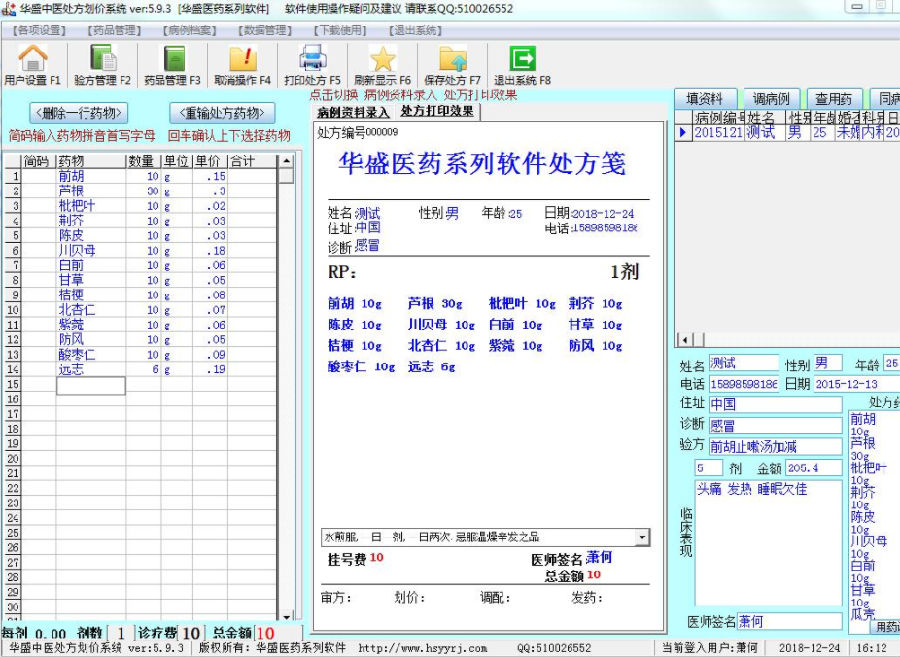Select the 处方打印效果 tab

point(437,111)
